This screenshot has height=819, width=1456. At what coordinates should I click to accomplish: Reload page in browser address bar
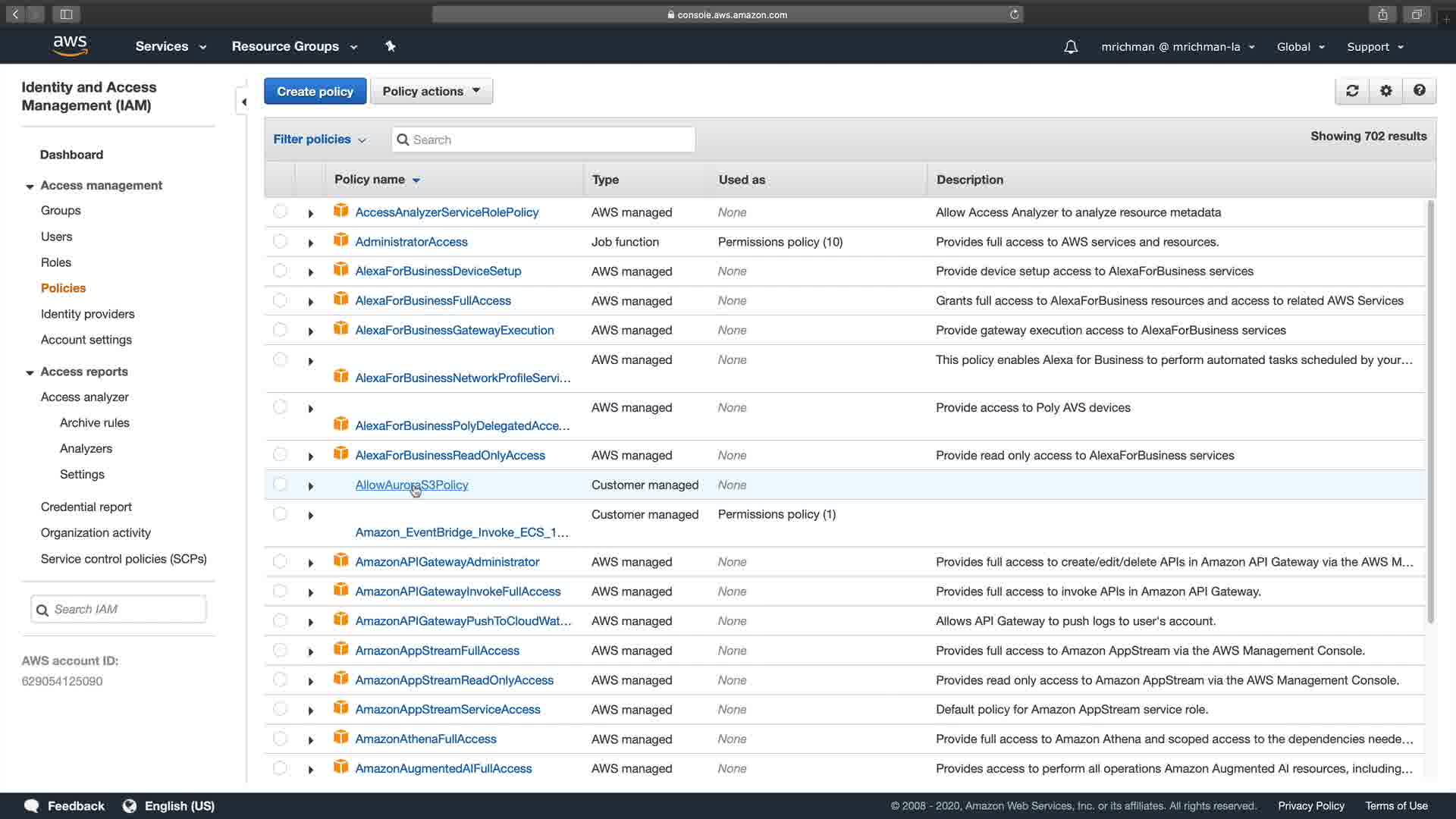pos(1014,14)
